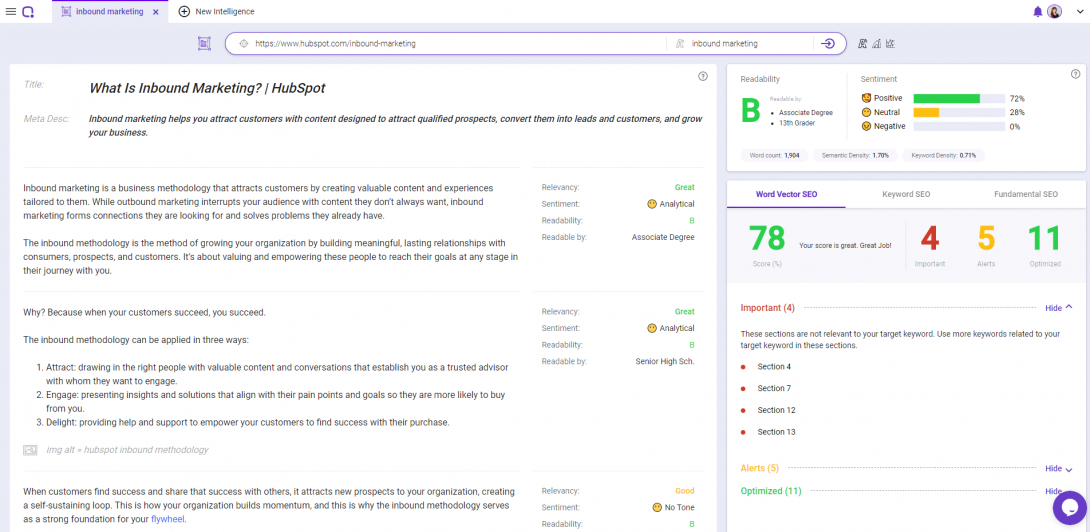Click the first analysis icon right of search bar

pos(863,43)
